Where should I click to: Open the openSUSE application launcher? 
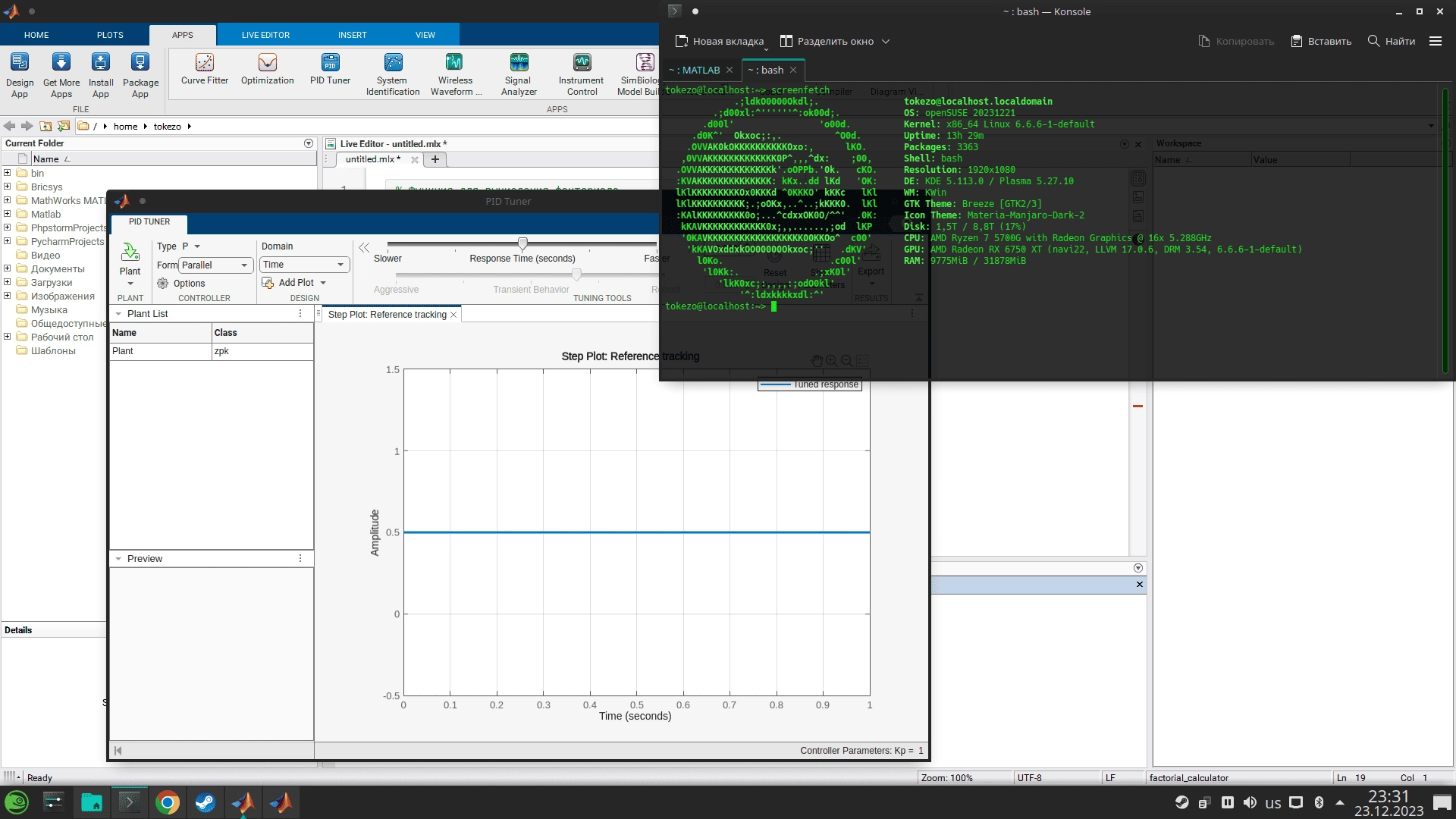tap(17, 802)
